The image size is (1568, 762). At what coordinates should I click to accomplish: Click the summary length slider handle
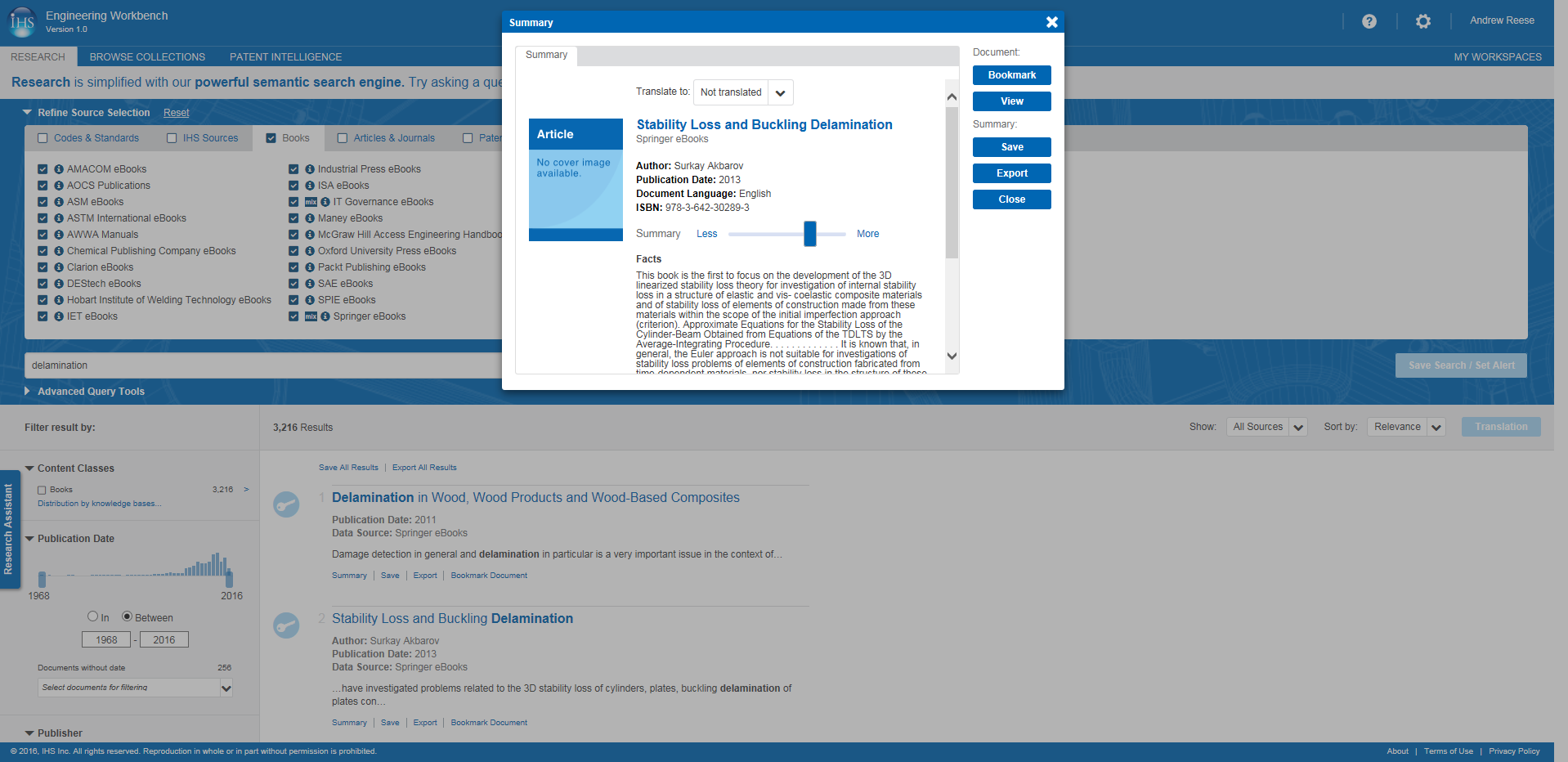click(x=810, y=234)
